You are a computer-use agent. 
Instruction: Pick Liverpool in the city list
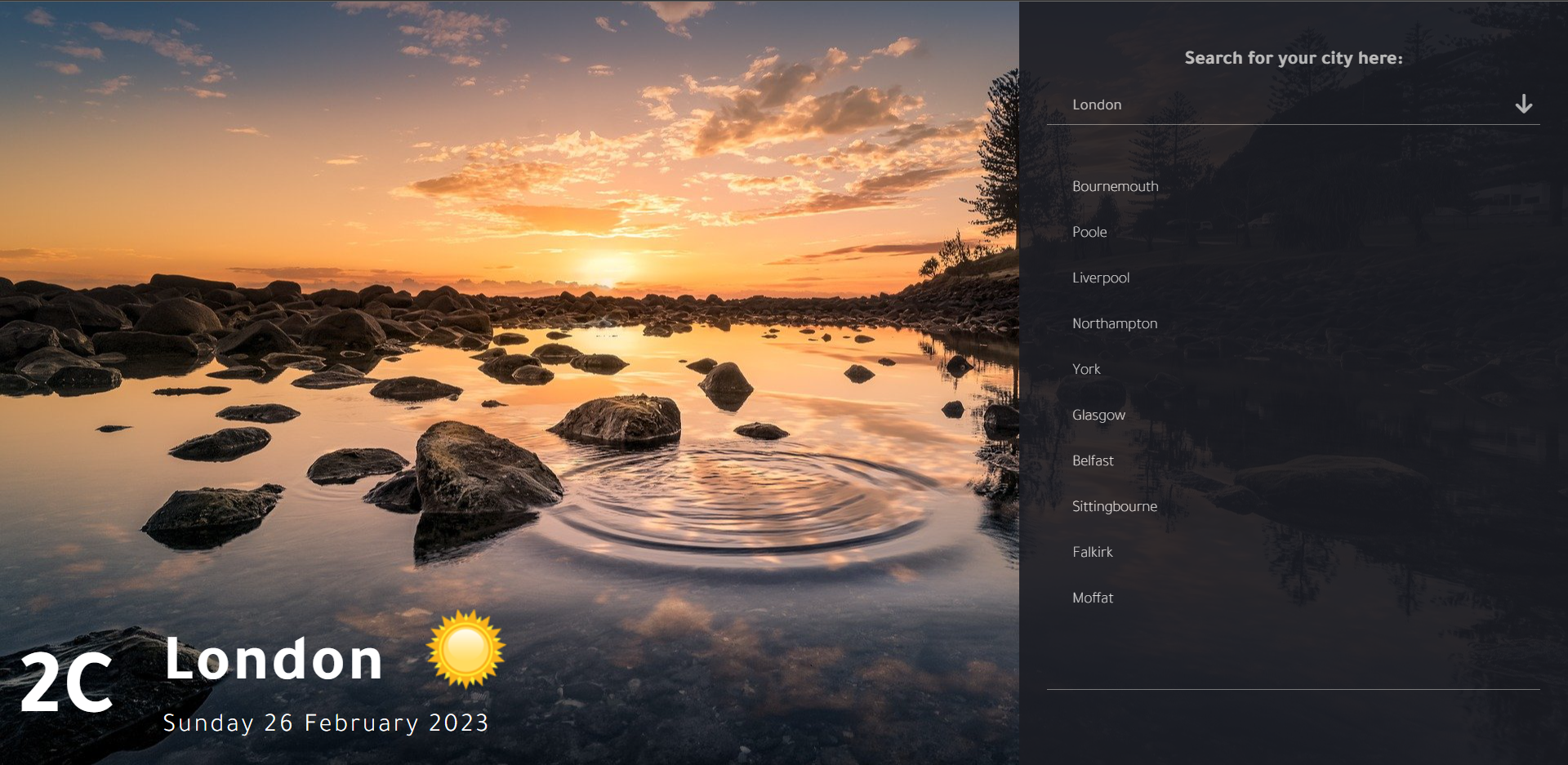tap(1101, 278)
